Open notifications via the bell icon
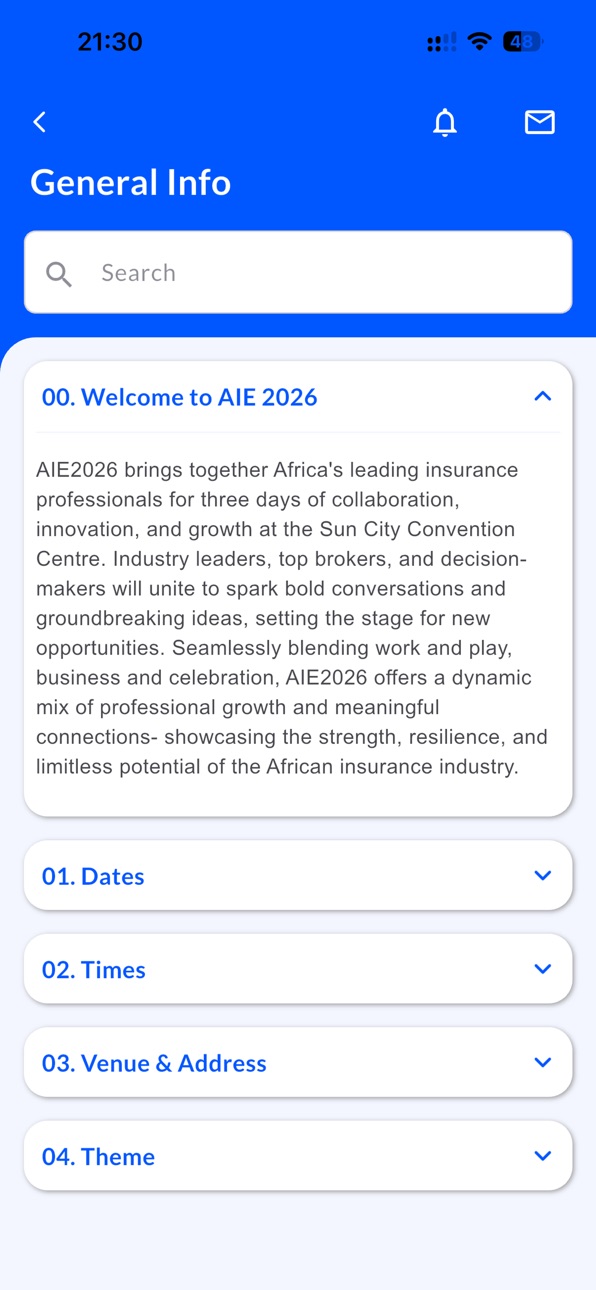This screenshot has width=596, height=1290. click(445, 122)
